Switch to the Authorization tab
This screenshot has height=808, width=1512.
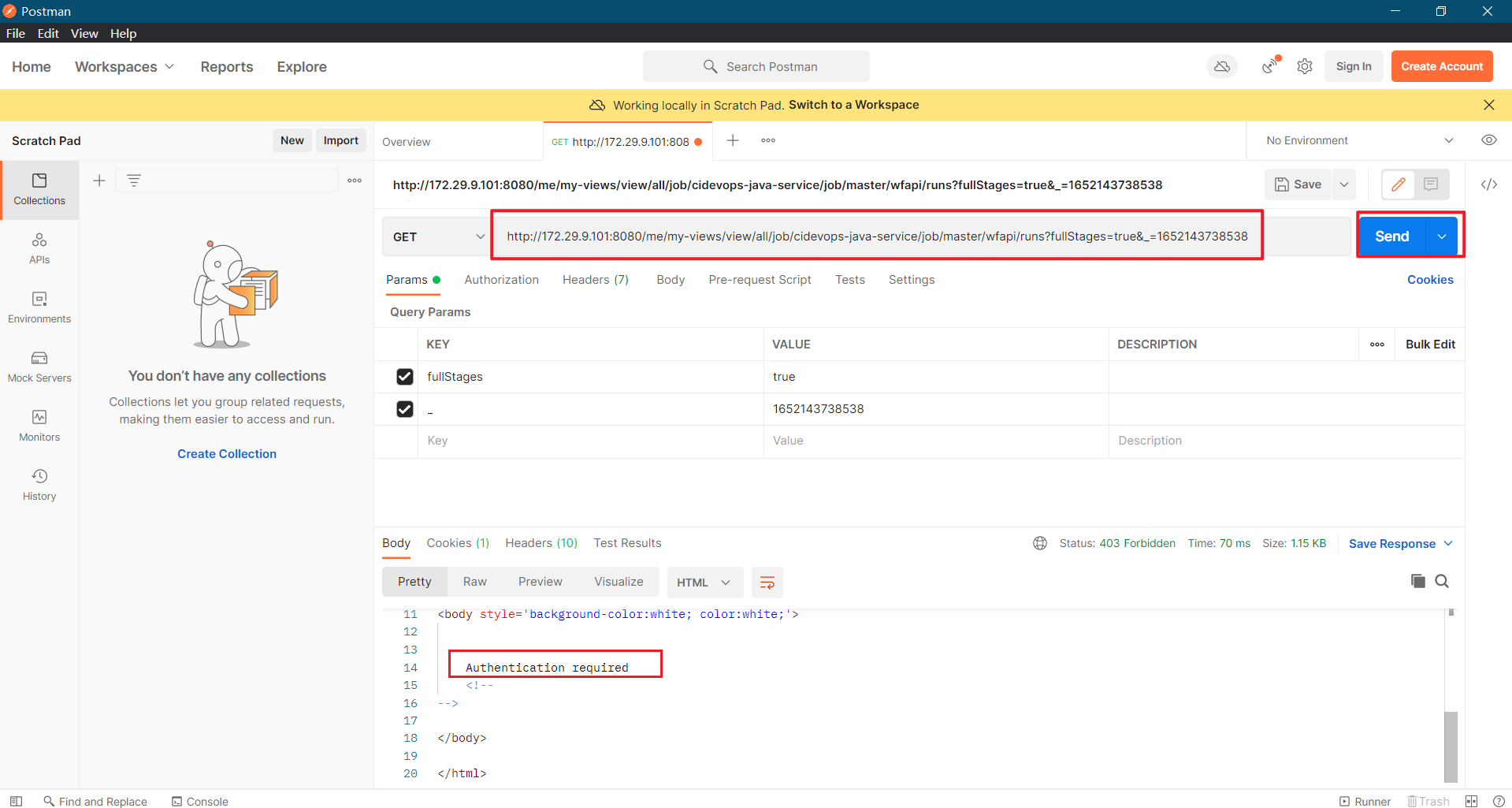point(501,280)
